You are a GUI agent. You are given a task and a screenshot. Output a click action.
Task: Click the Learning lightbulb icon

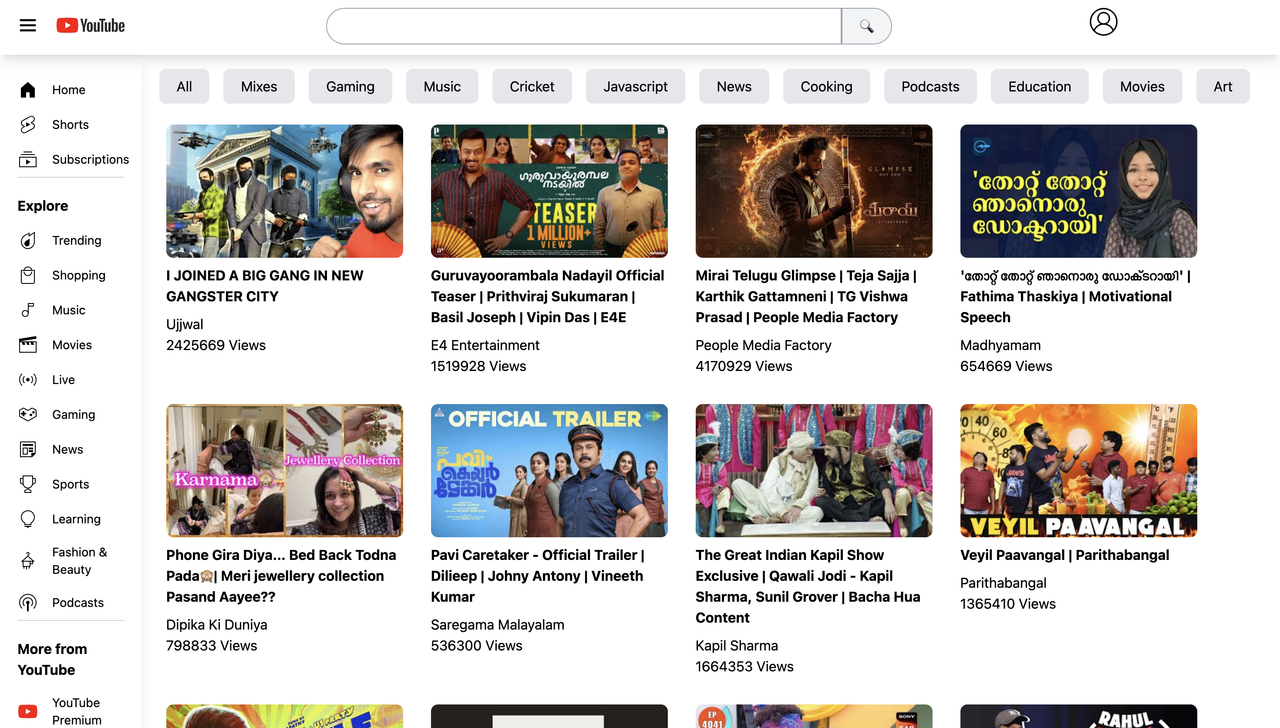pyautogui.click(x=28, y=520)
